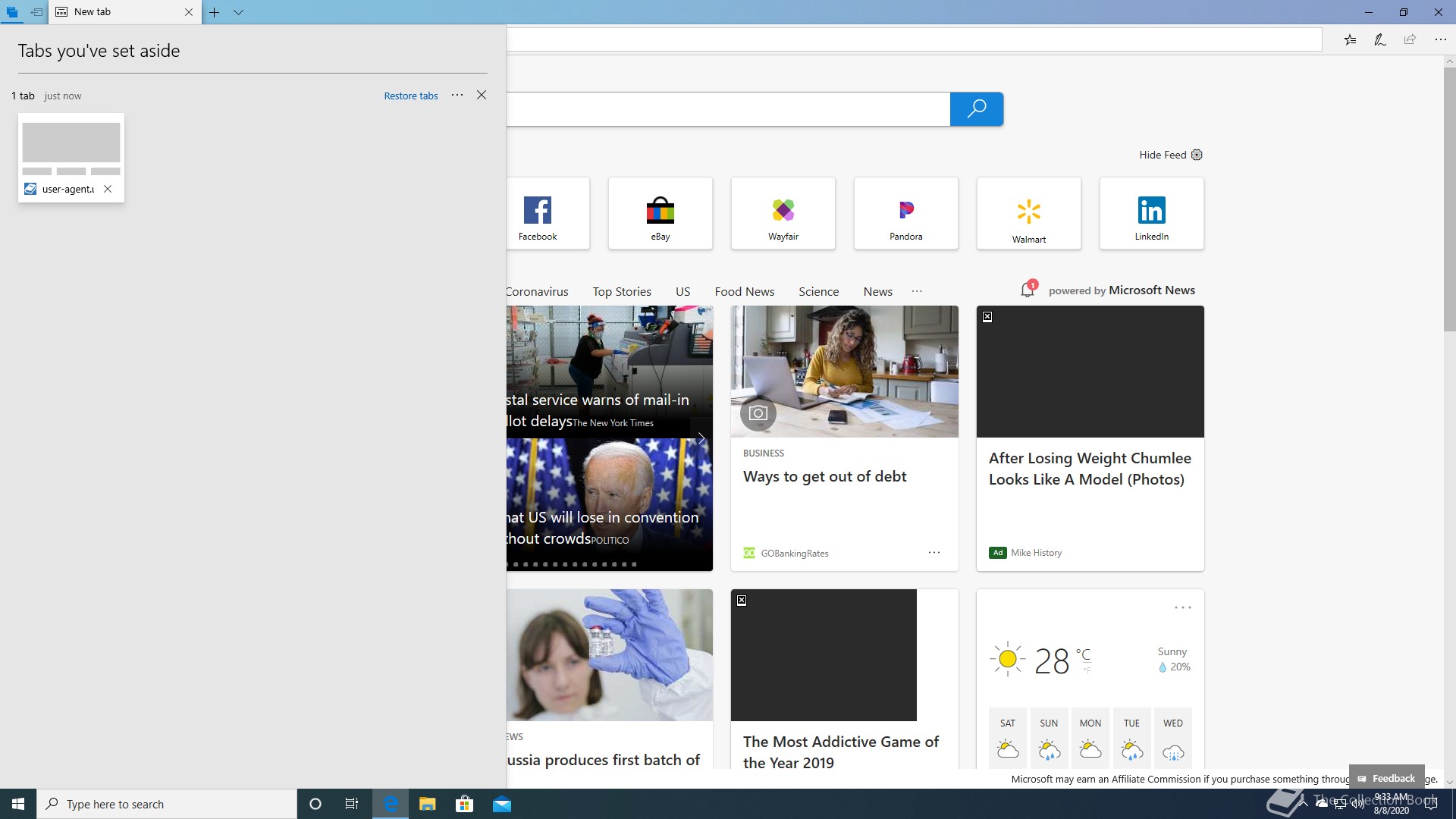The width and height of the screenshot is (1456, 819).
Task: Click the browser address bar
Action: pyautogui.click(x=914, y=39)
